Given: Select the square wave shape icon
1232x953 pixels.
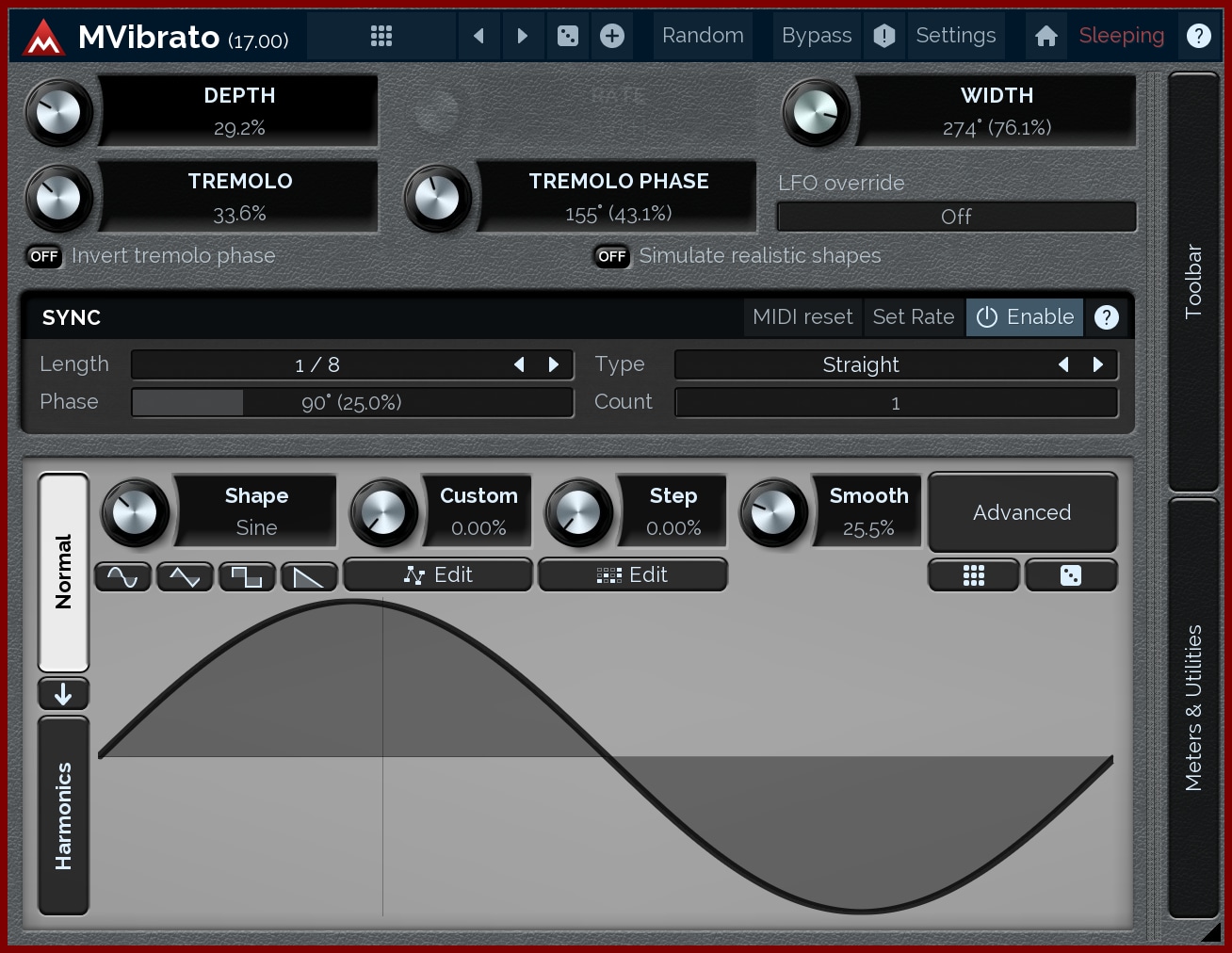Looking at the screenshot, I should tap(247, 576).
